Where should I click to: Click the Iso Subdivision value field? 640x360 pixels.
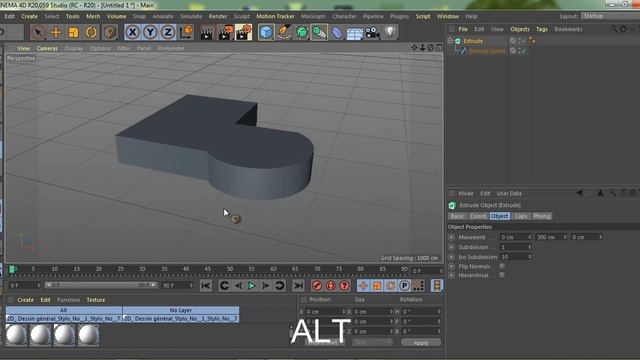point(516,257)
